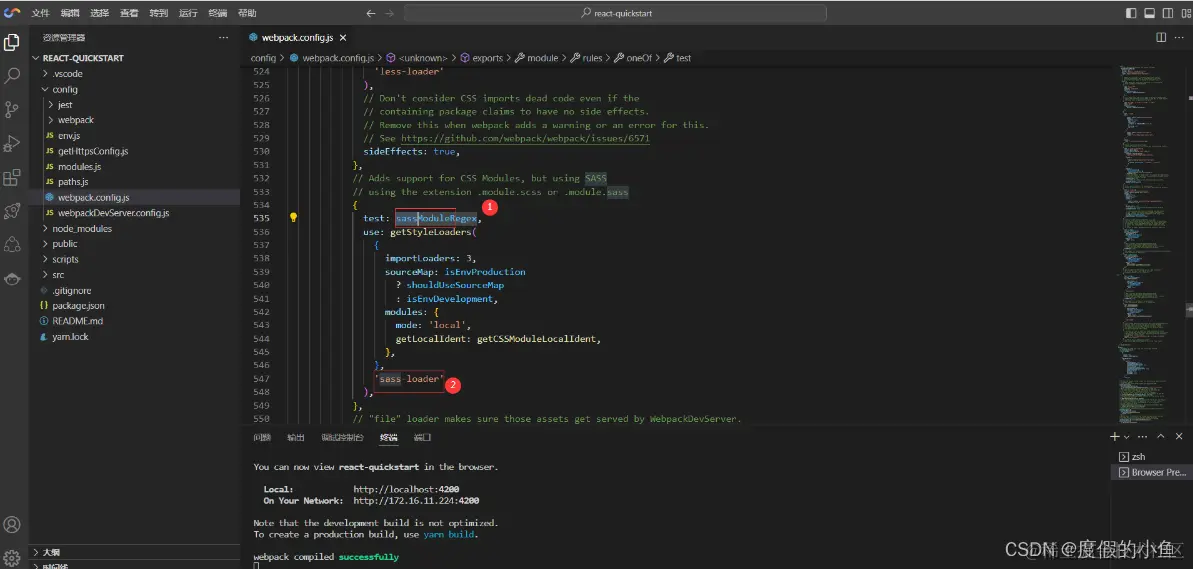The width and height of the screenshot is (1193, 569).
Task: Click the react-quickstart command center search box
Action: (x=616, y=14)
